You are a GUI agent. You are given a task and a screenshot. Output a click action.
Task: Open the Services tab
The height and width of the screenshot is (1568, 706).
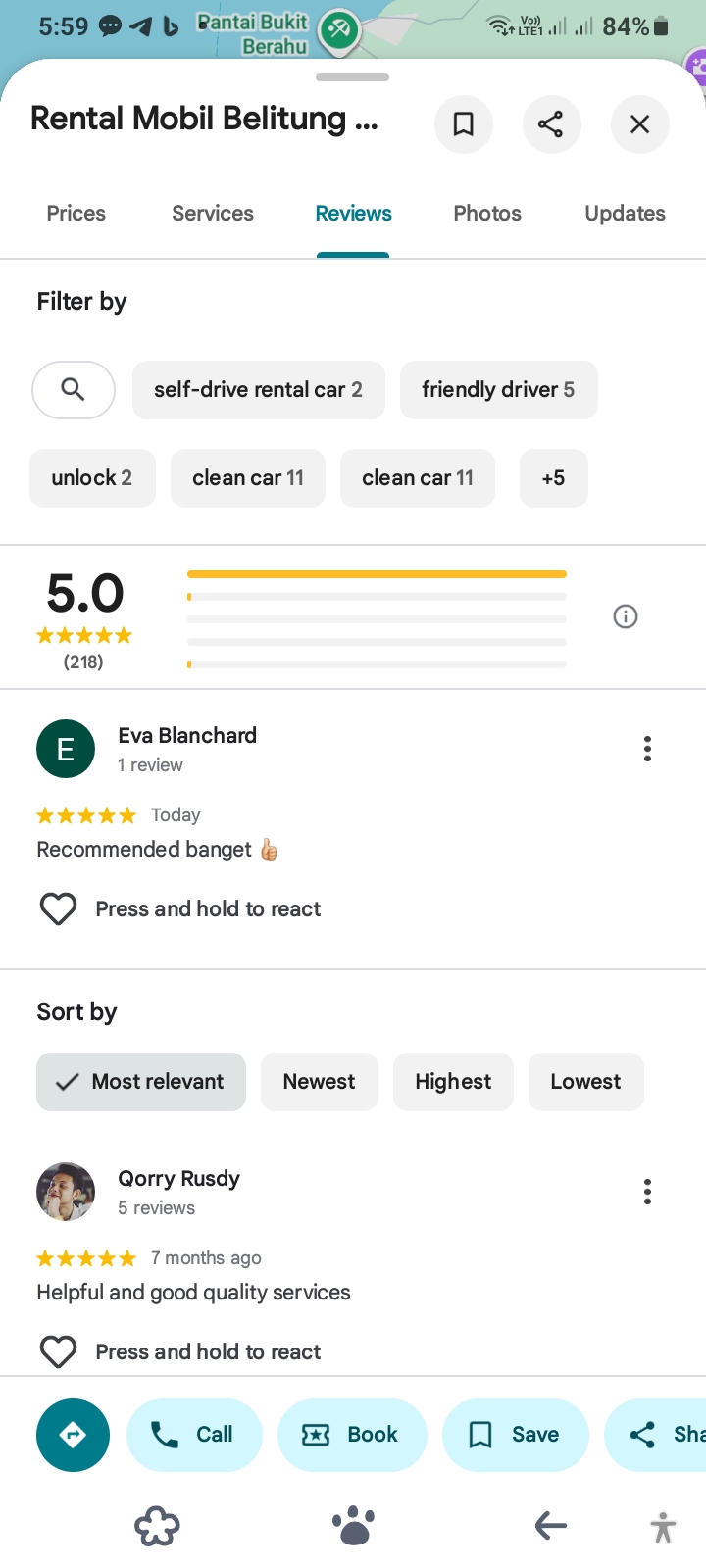(x=213, y=214)
